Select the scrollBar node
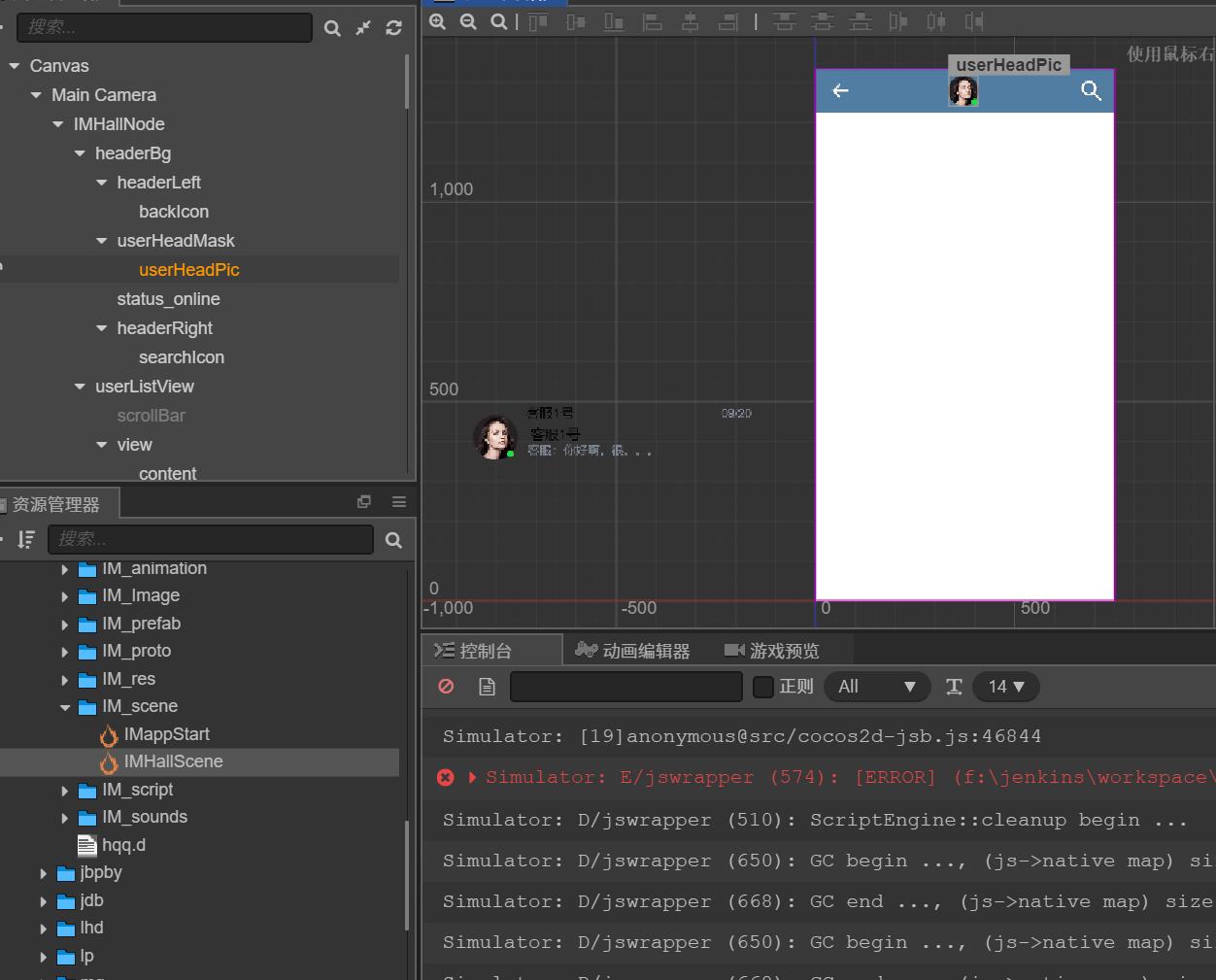This screenshot has height=980, width=1216. click(x=152, y=416)
